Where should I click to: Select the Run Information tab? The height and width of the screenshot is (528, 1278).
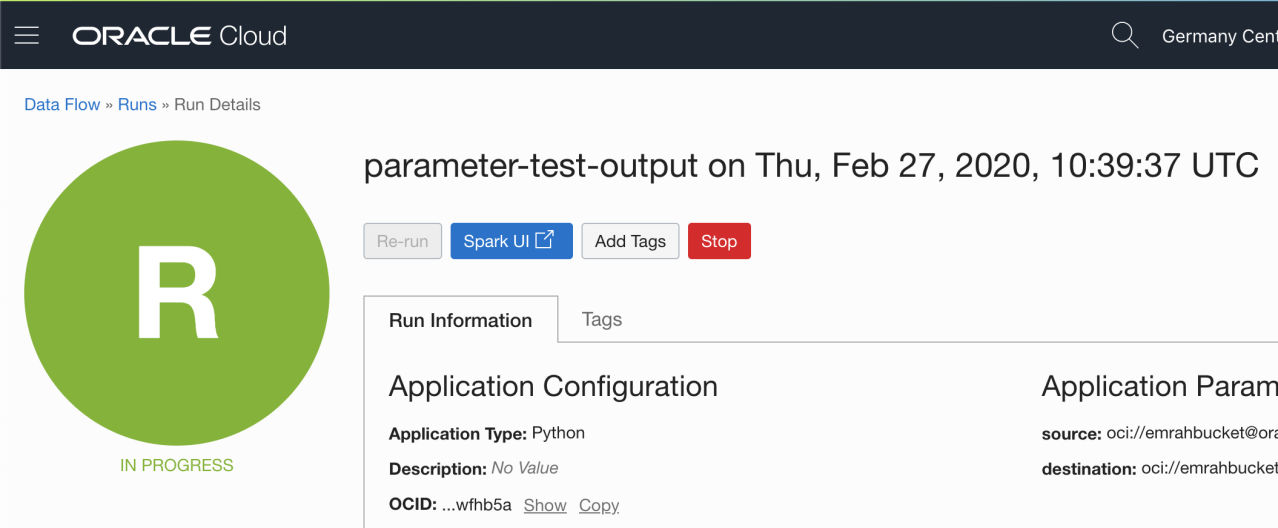pos(460,321)
